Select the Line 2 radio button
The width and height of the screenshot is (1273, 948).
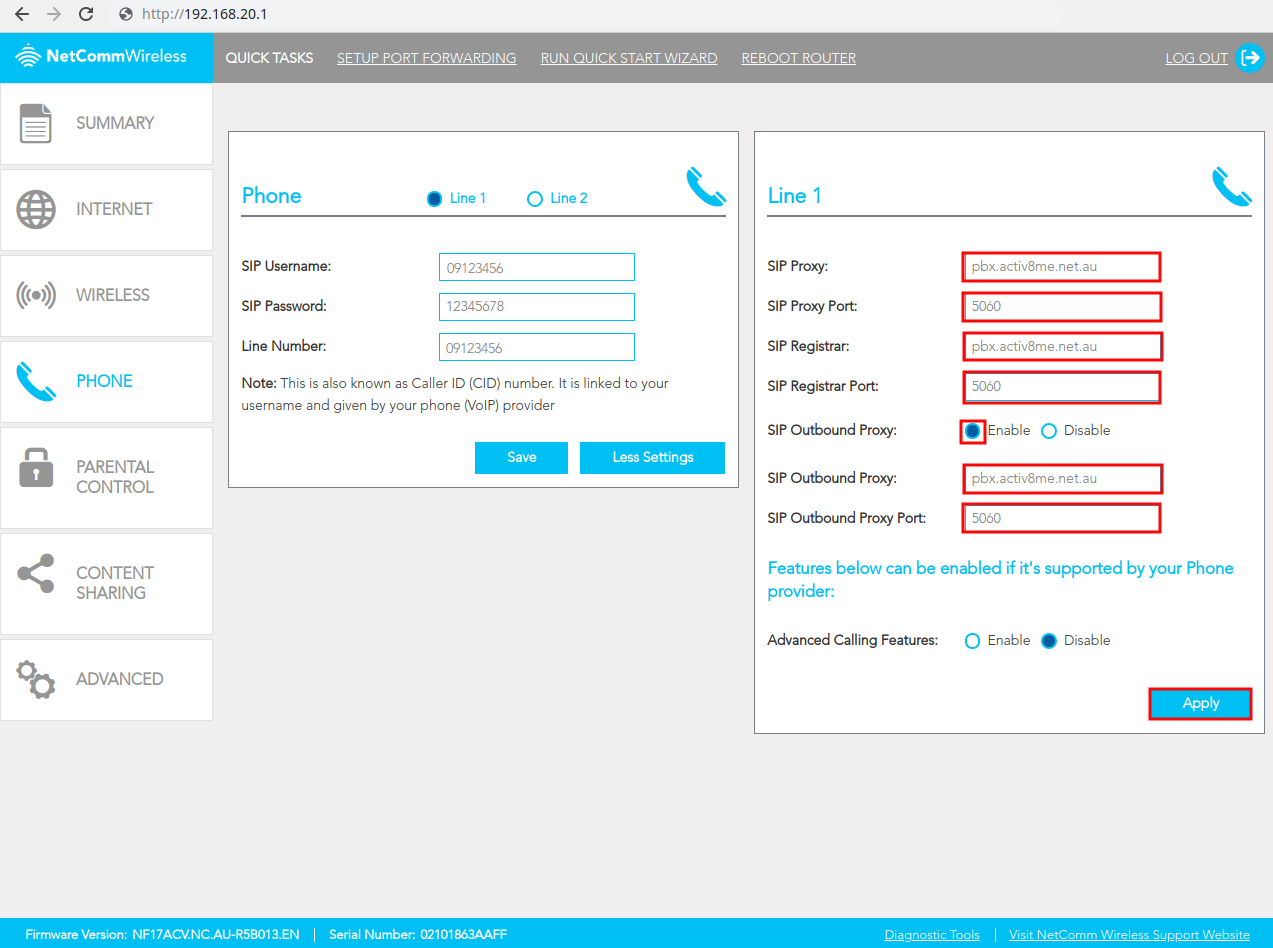click(x=534, y=199)
